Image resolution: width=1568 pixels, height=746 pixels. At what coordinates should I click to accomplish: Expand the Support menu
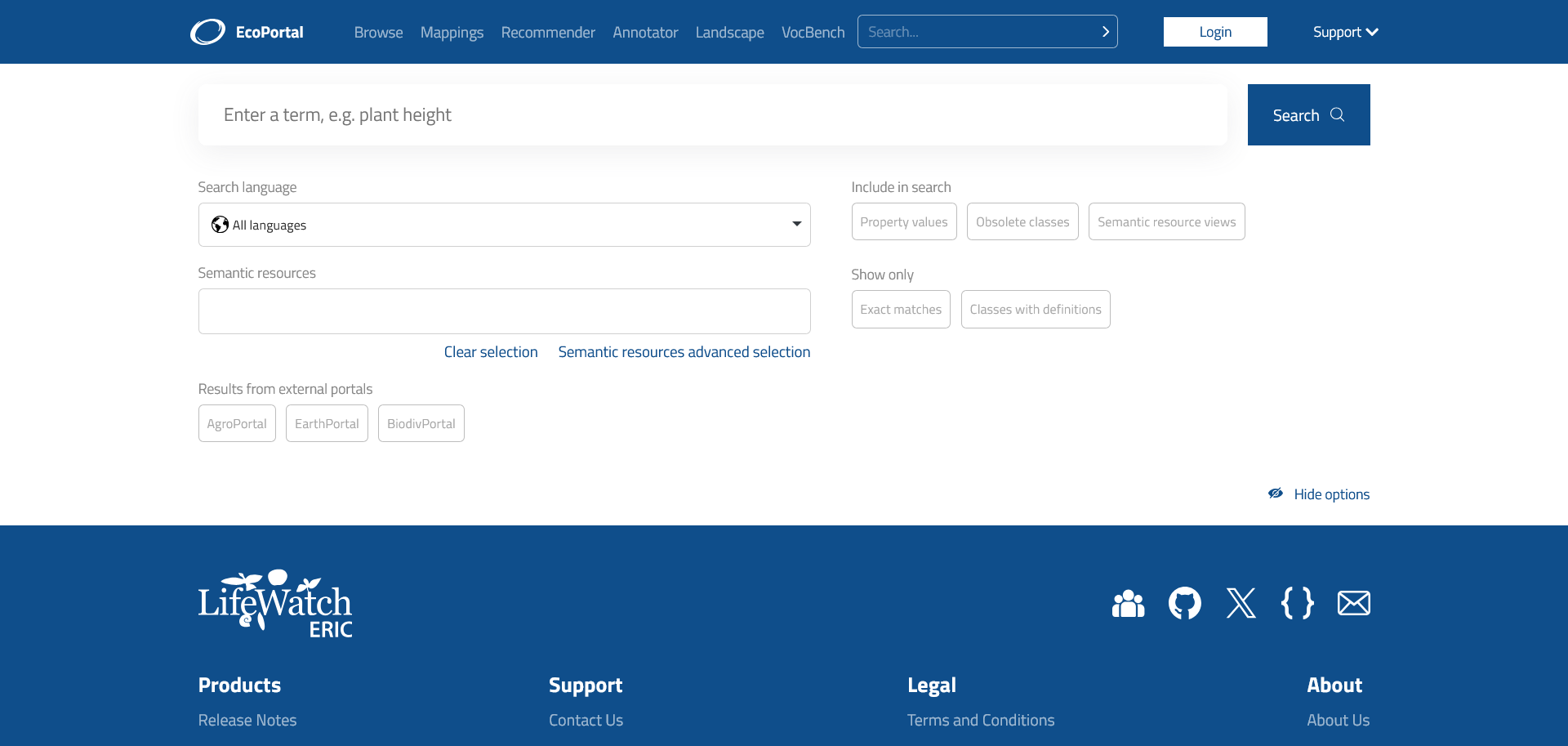click(1344, 32)
